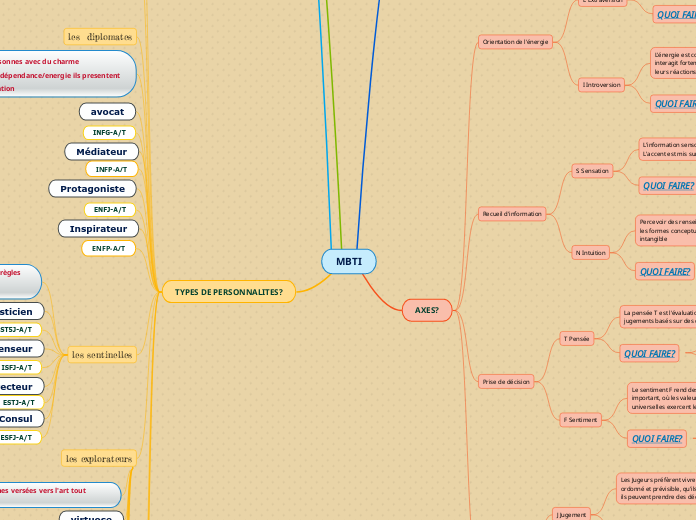The image size is (696, 520).
Task: Click the note beginning Les Jugeurs préfèrent vivre
Action: 656,488
